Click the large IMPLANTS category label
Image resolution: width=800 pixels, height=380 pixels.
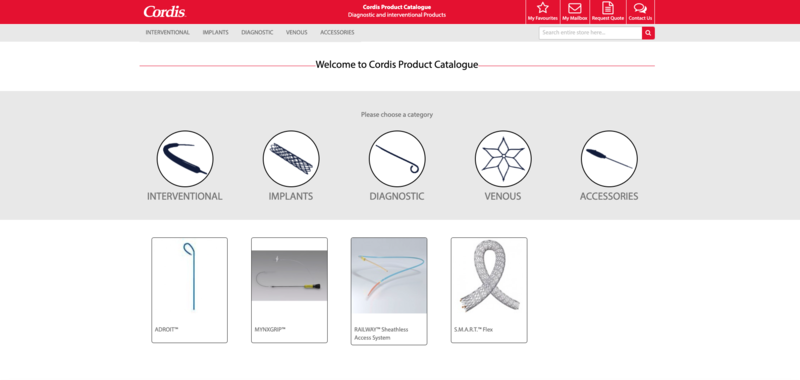(291, 196)
